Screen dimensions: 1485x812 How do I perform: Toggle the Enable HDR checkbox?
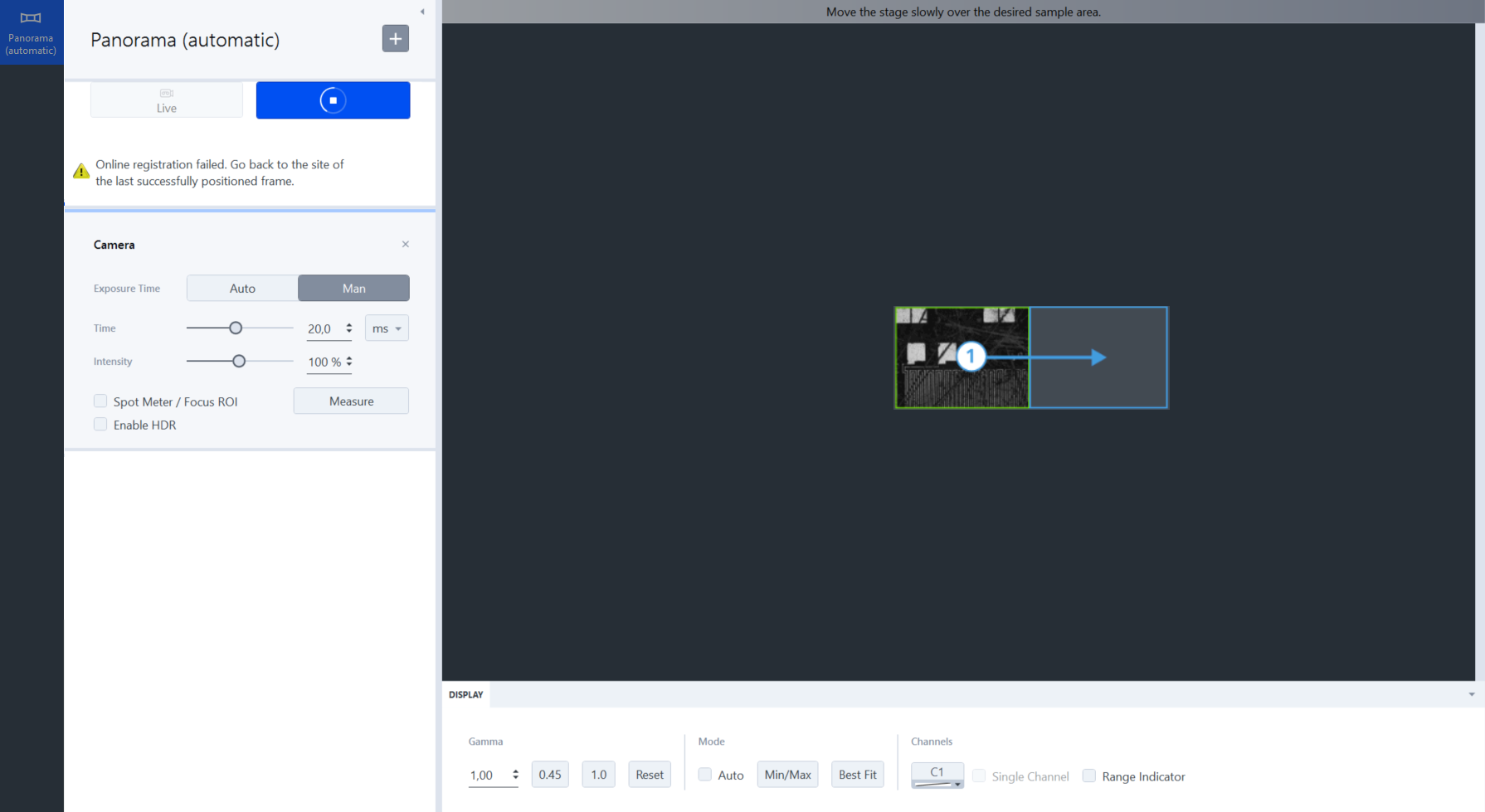pyautogui.click(x=100, y=425)
